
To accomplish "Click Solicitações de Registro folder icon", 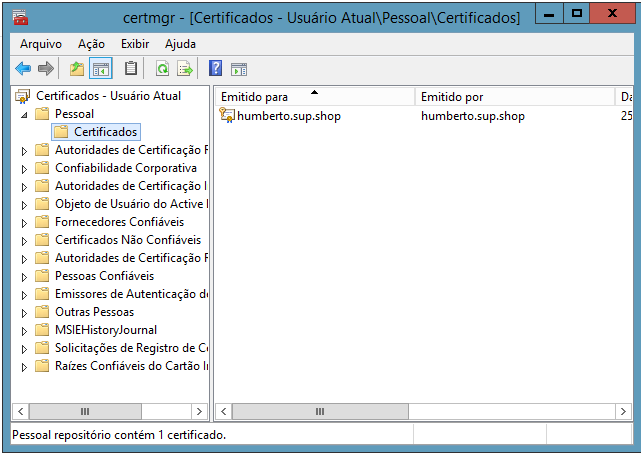I will point(42,347).
